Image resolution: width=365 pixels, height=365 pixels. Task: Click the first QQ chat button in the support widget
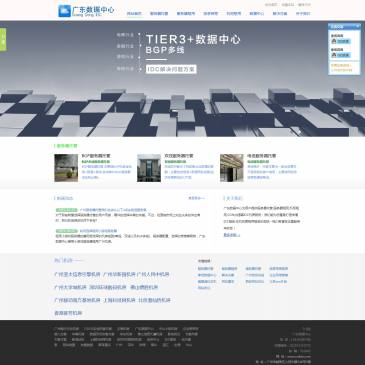(341, 41)
